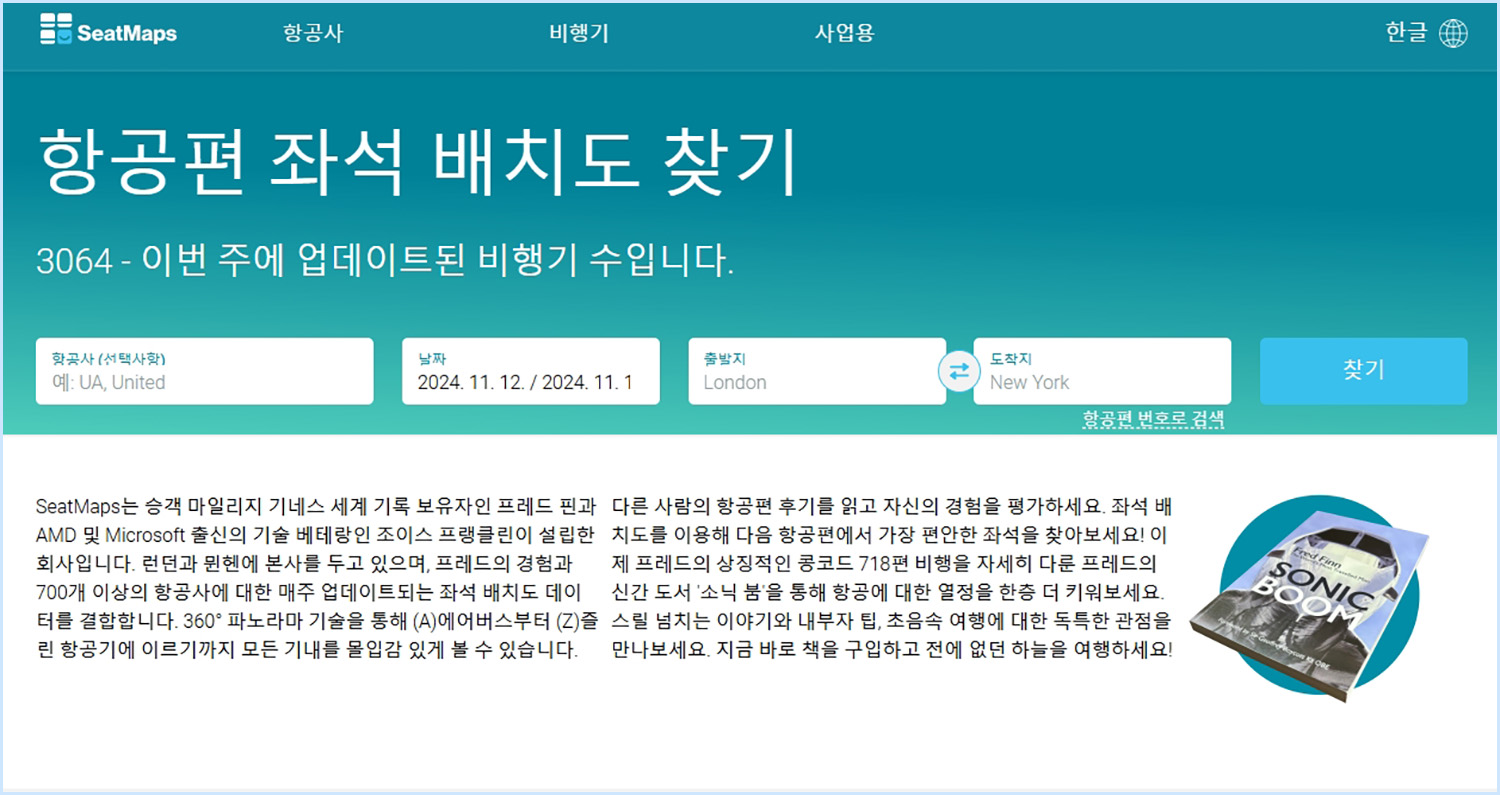Click the 찾기 search button

(x=1364, y=371)
